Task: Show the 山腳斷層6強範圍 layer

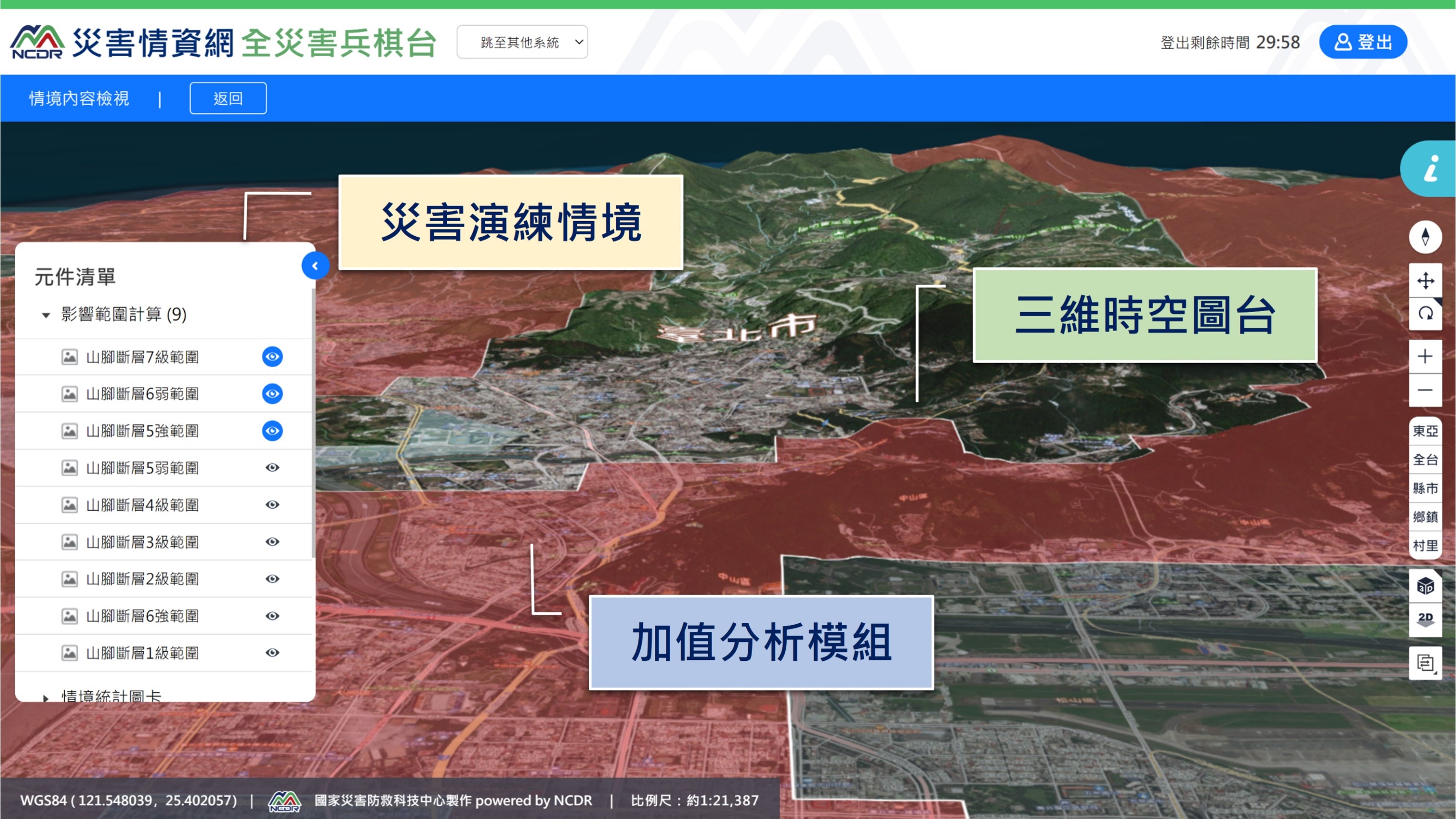Action: pyautogui.click(x=272, y=616)
